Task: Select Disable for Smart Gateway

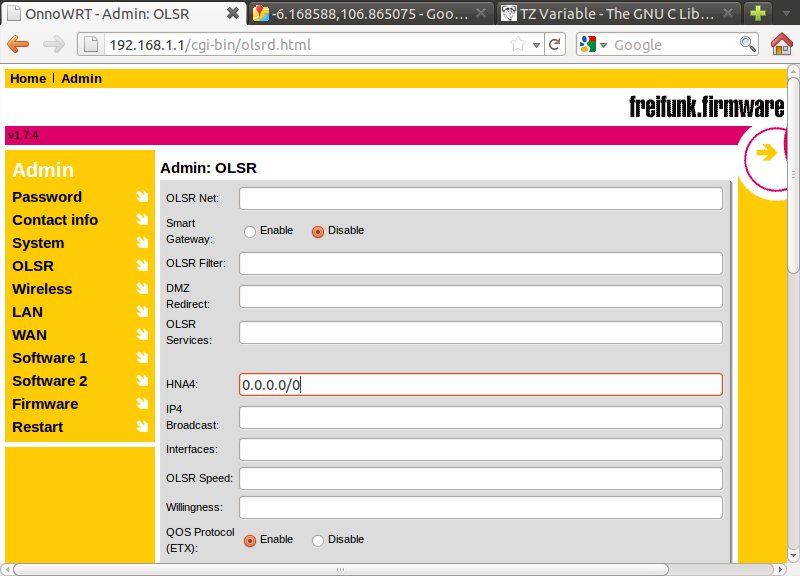Action: tap(318, 231)
